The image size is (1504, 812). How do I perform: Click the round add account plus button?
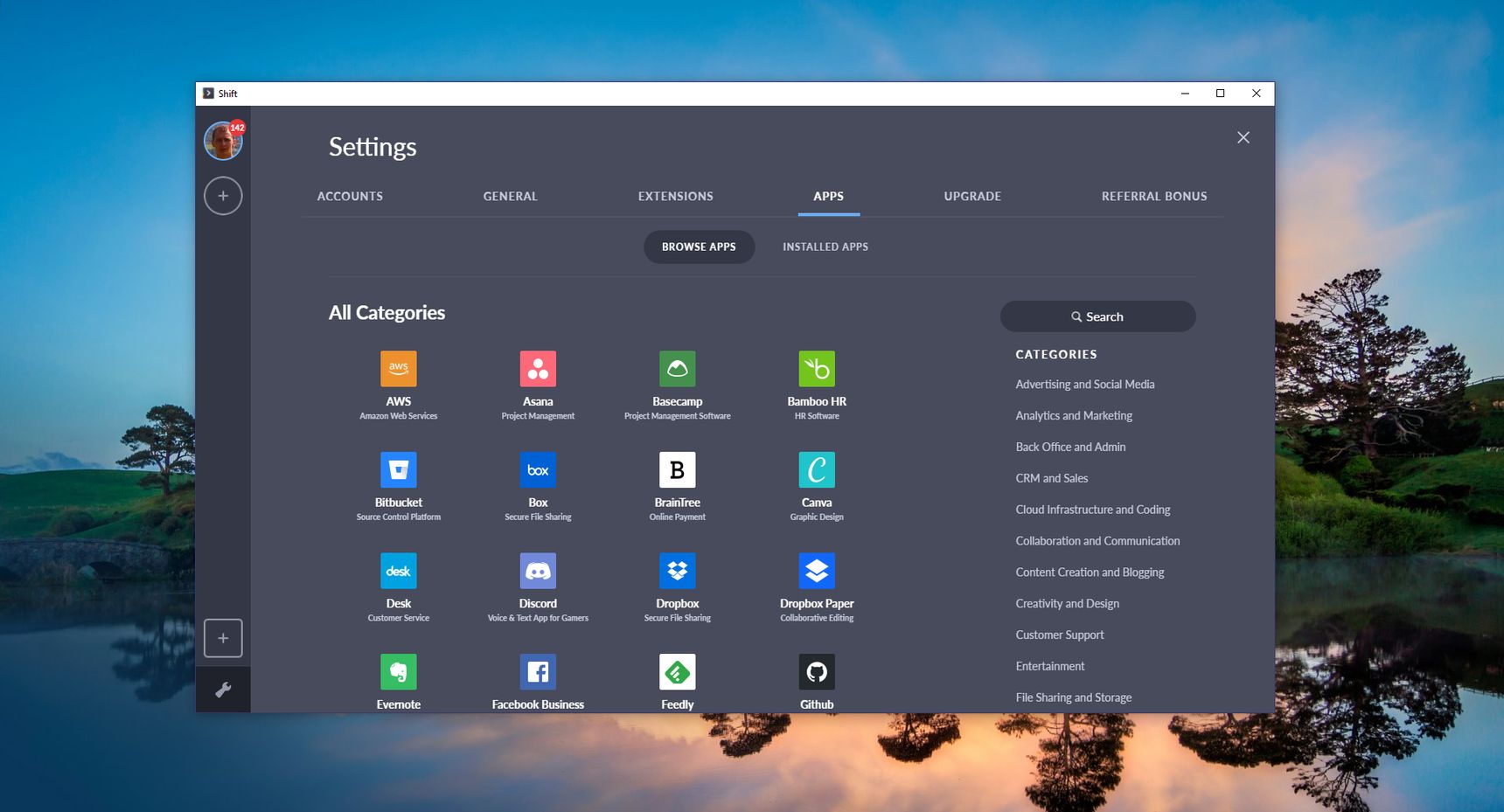click(x=223, y=196)
